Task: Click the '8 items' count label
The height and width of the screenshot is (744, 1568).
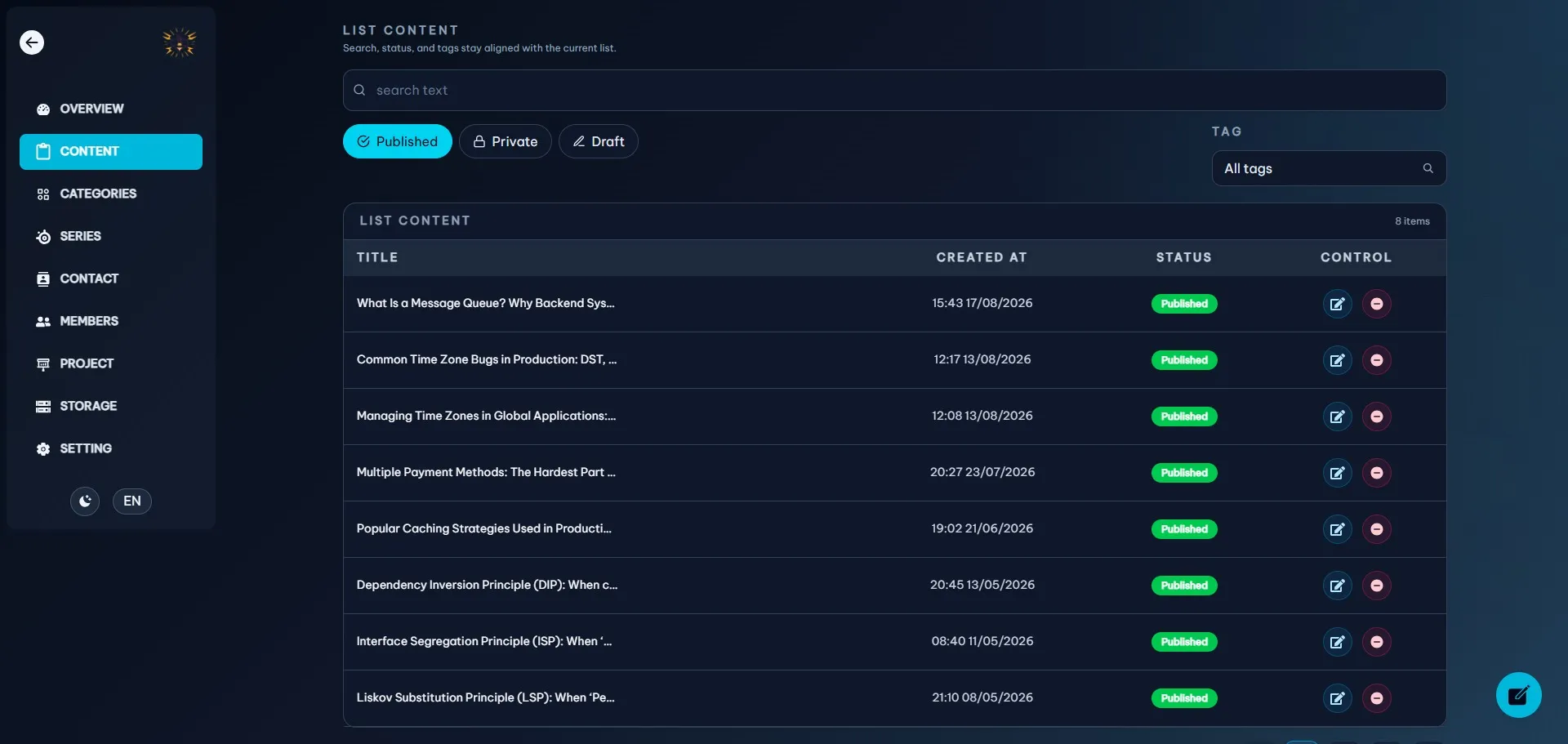Action: [x=1412, y=222]
